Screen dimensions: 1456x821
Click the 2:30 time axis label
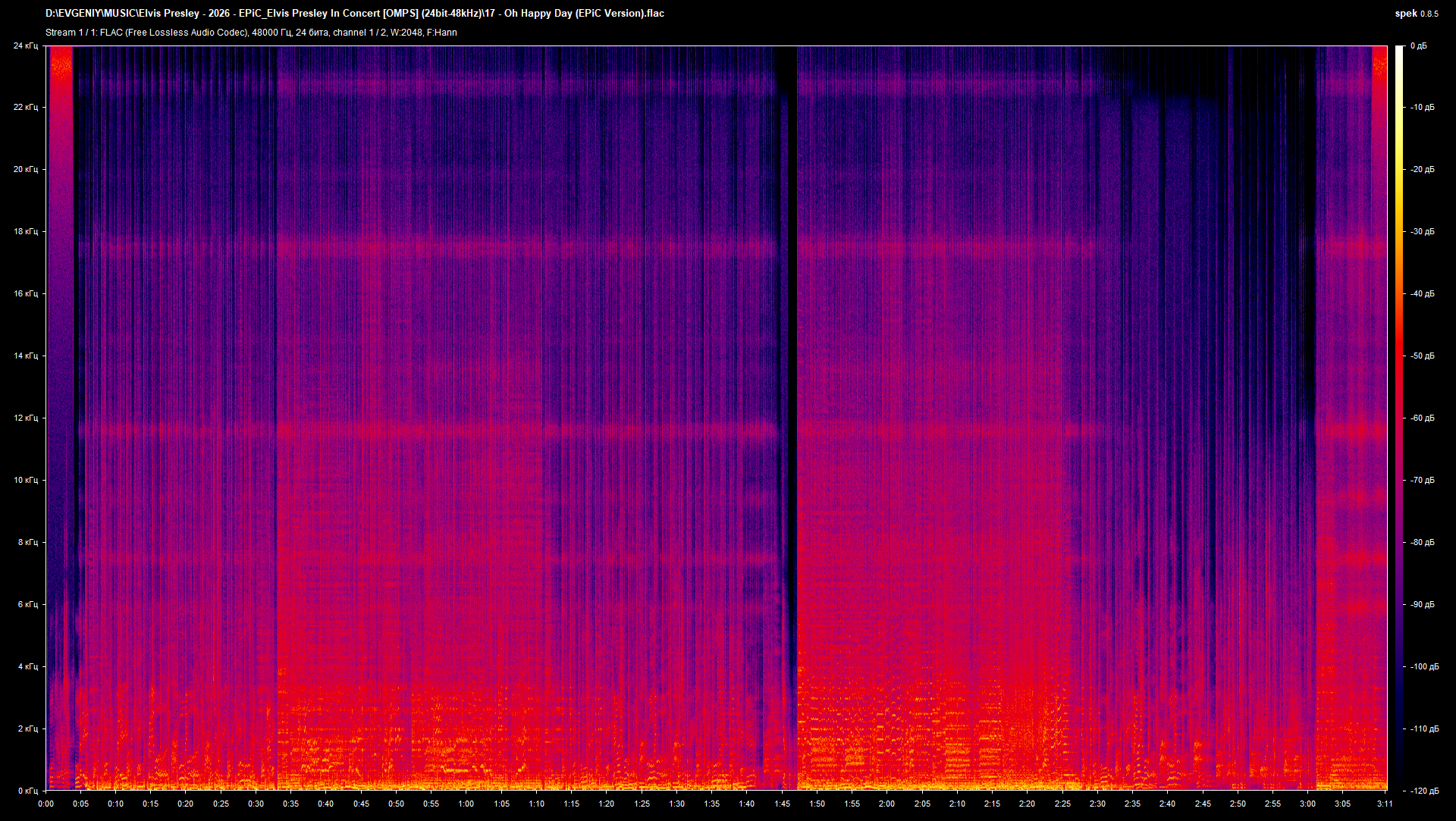click(x=1097, y=804)
